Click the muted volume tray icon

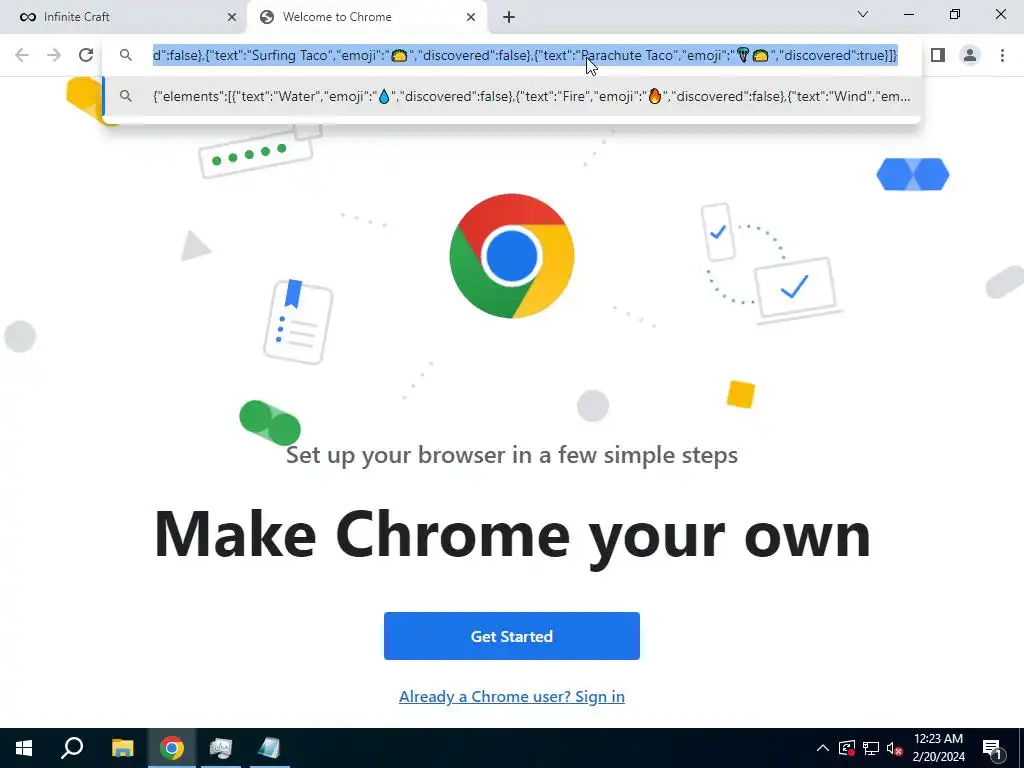[895, 748]
